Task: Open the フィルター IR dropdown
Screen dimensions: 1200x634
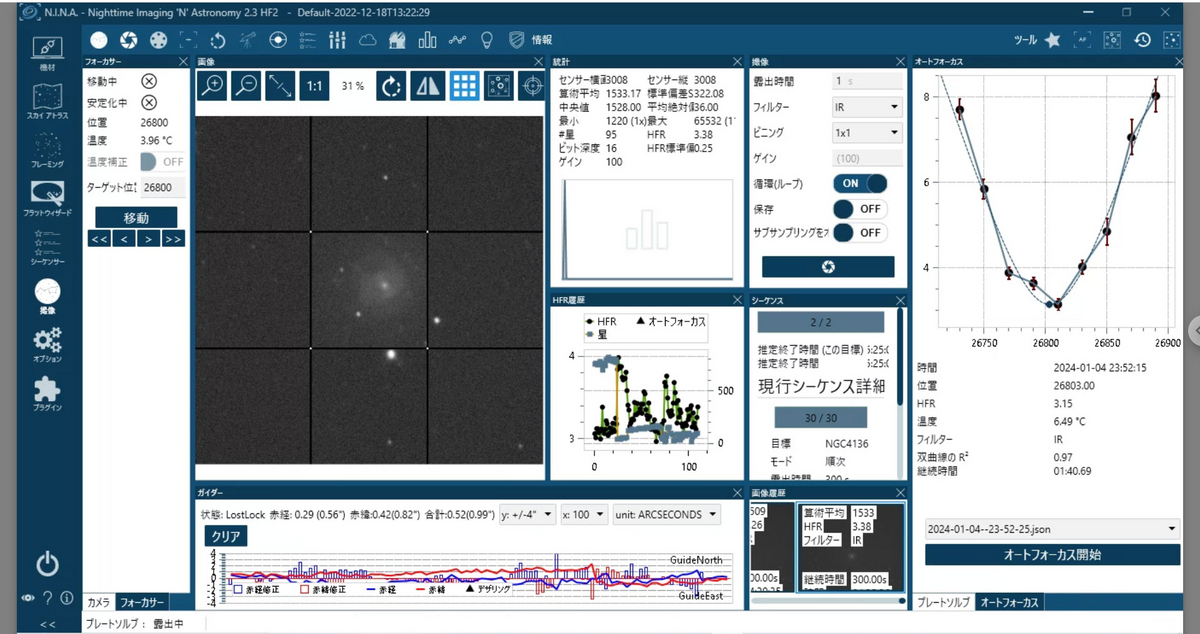Action: pyautogui.click(x=867, y=106)
